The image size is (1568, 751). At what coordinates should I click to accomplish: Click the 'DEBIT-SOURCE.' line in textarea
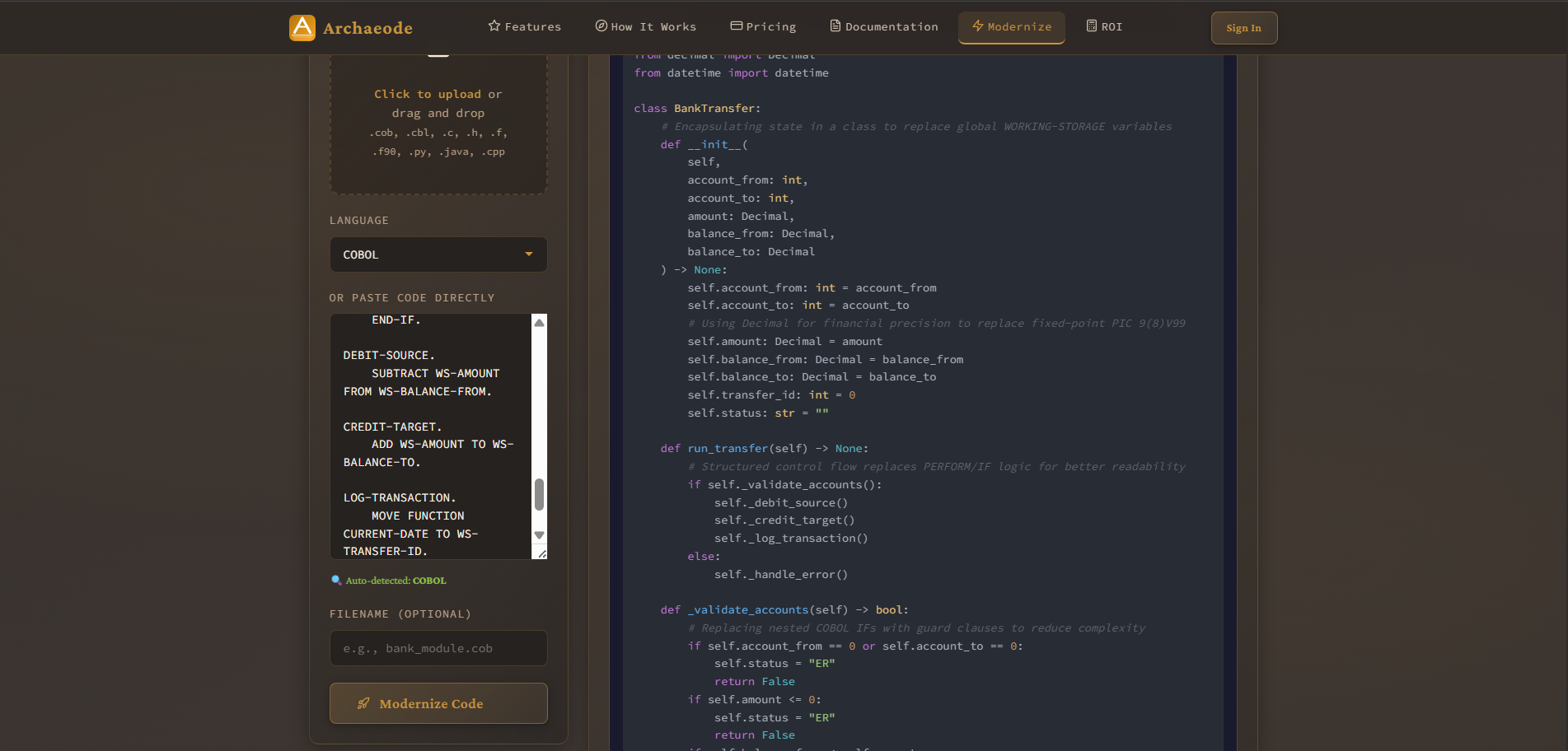[389, 355]
